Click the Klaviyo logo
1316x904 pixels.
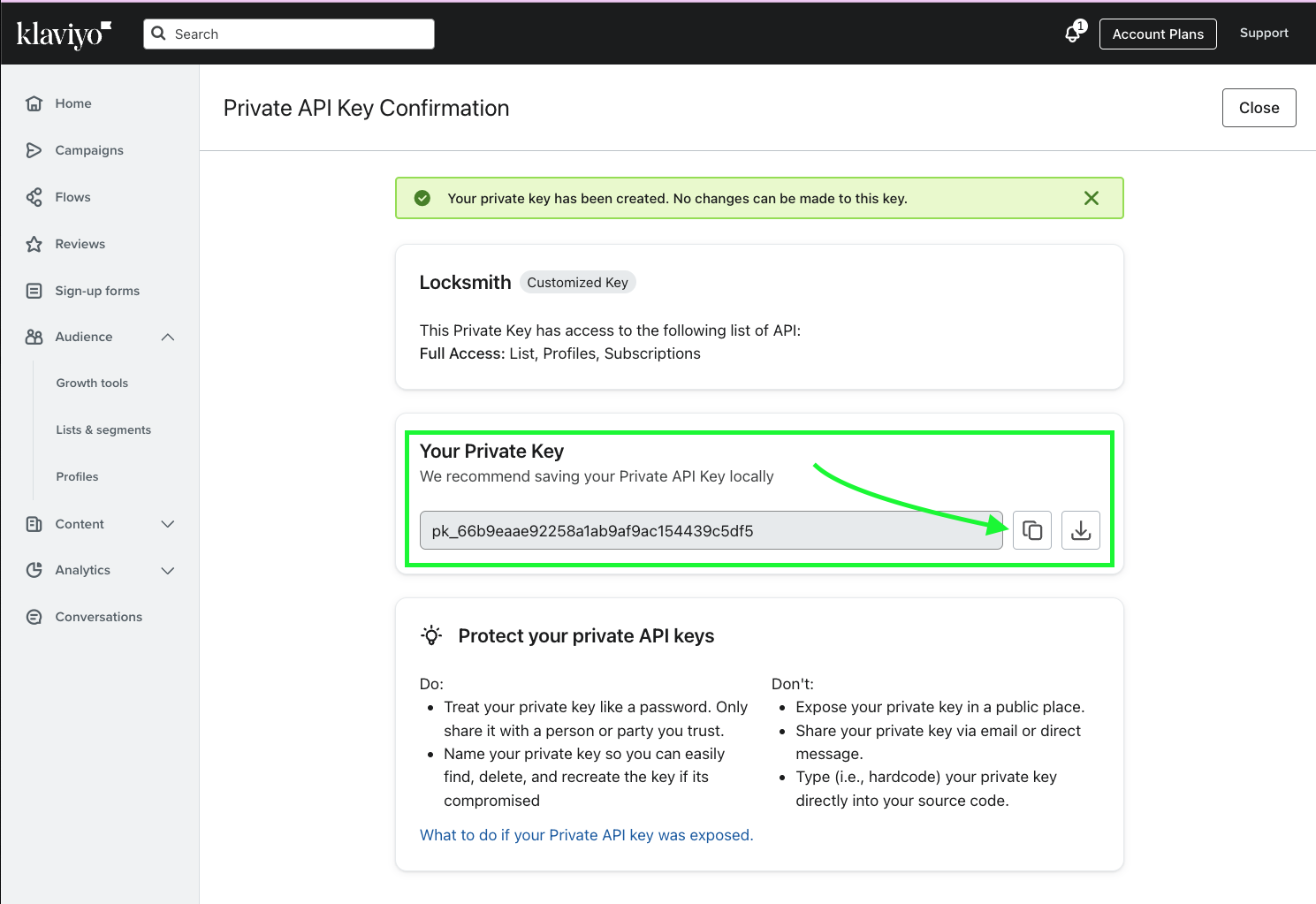64,34
